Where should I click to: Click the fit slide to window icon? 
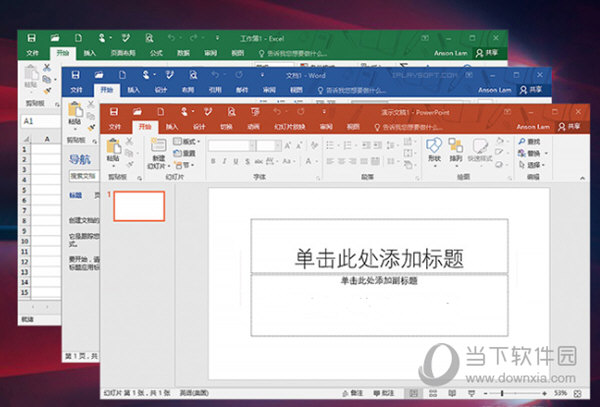point(578,393)
